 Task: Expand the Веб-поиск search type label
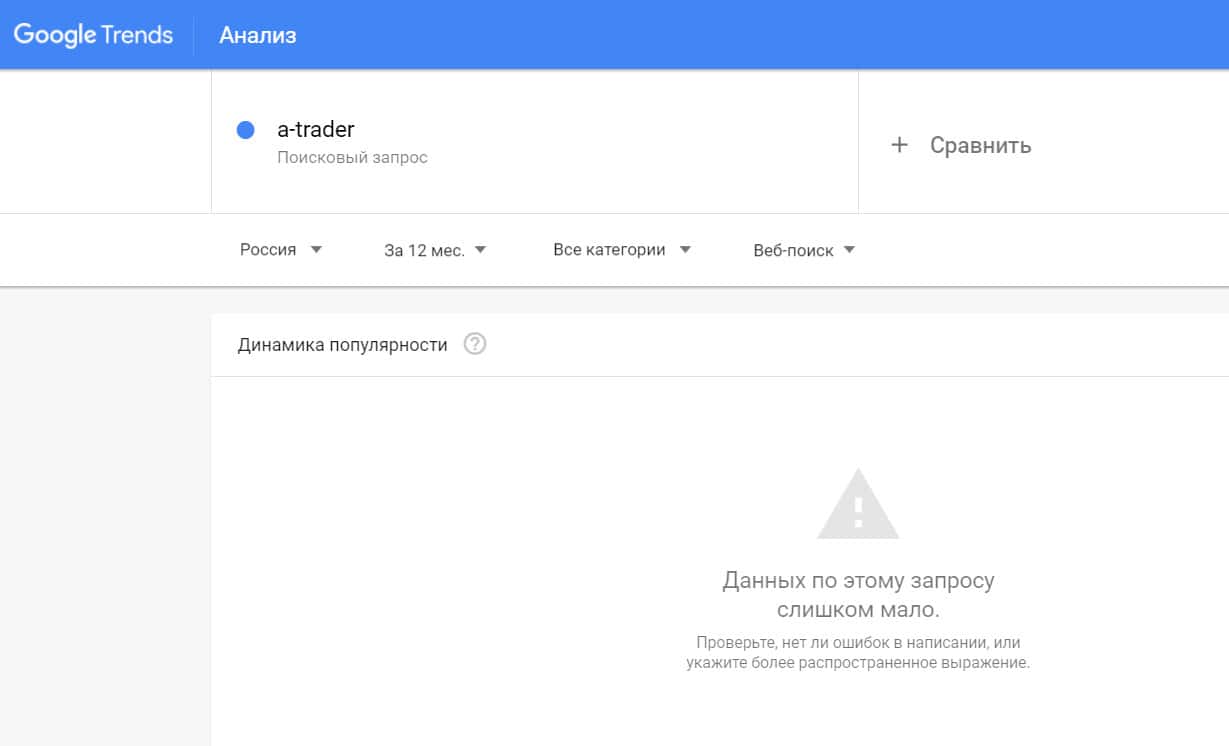pyautogui.click(x=793, y=250)
